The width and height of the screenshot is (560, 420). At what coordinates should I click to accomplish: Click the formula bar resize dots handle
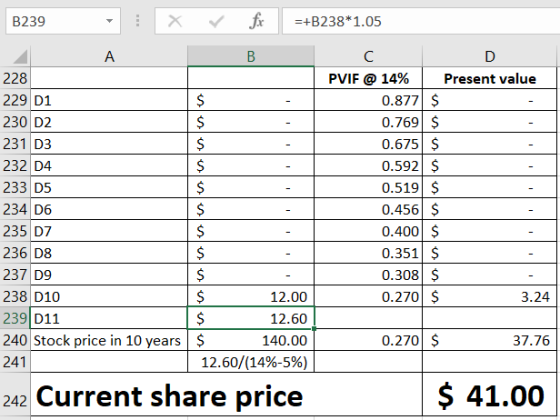pyautogui.click(x=138, y=21)
